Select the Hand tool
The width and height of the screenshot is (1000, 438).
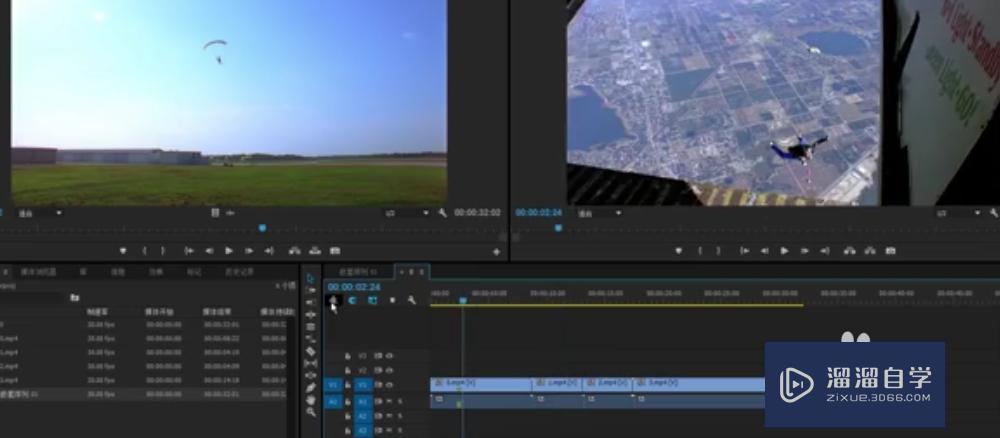(x=311, y=400)
